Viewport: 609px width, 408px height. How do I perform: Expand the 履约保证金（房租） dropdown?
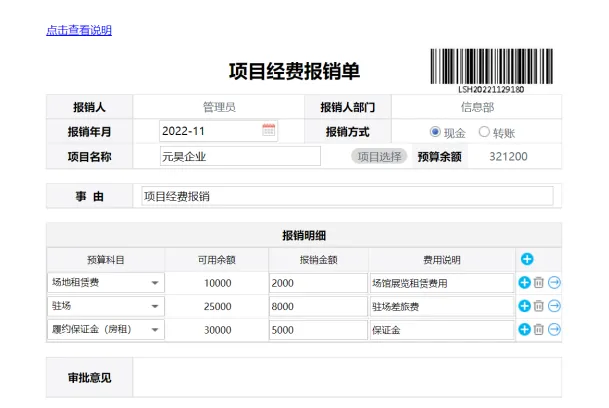154,330
